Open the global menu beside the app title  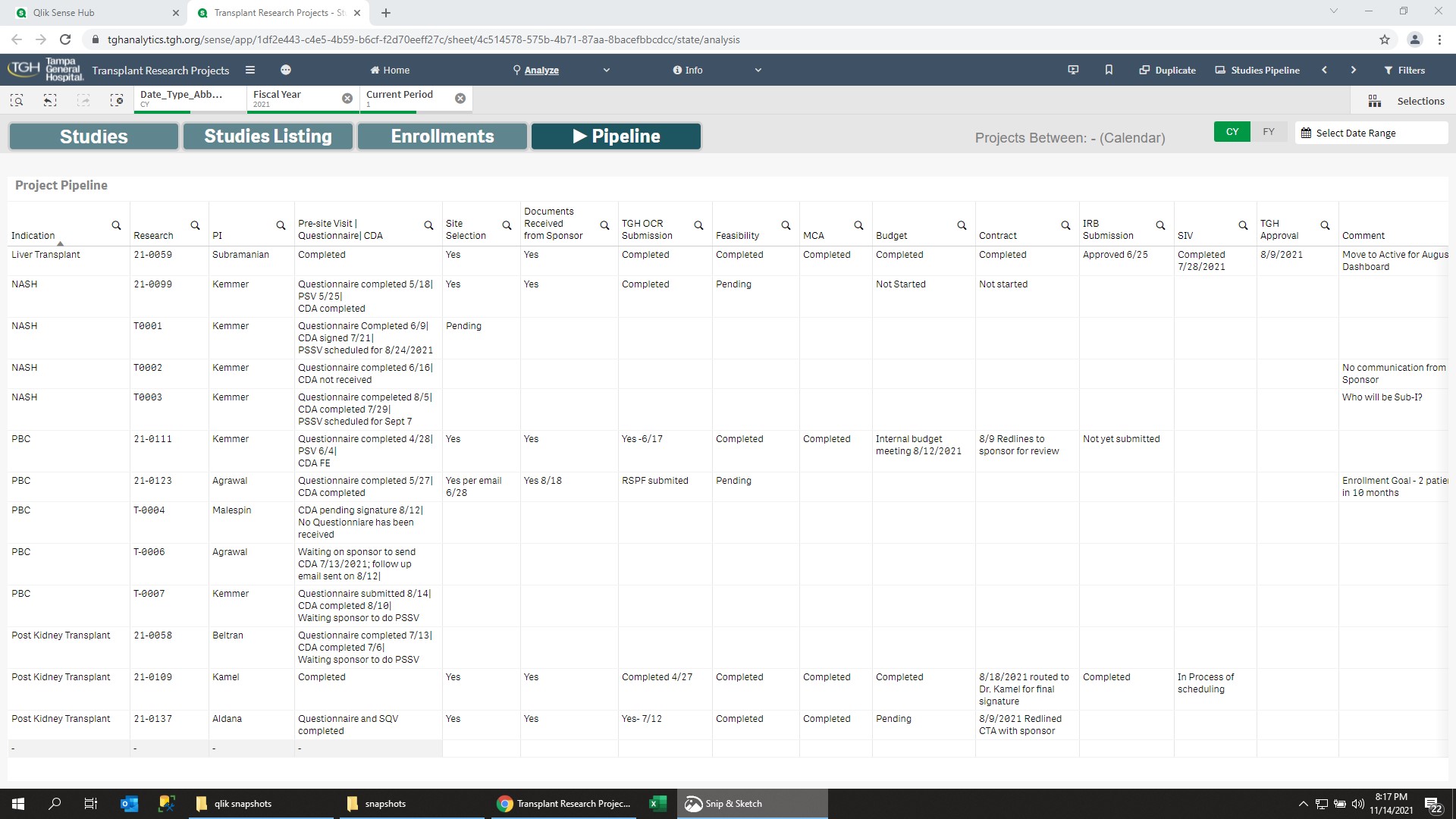(x=286, y=69)
